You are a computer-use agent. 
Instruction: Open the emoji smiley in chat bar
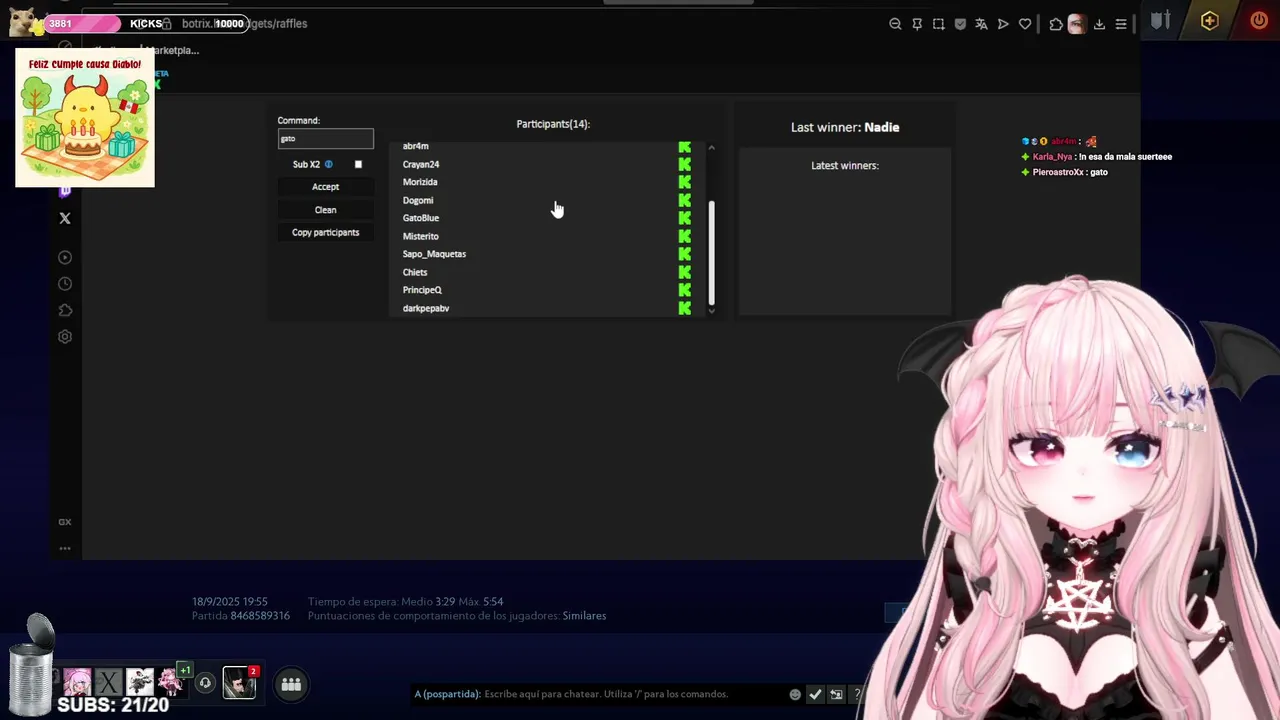coord(795,694)
